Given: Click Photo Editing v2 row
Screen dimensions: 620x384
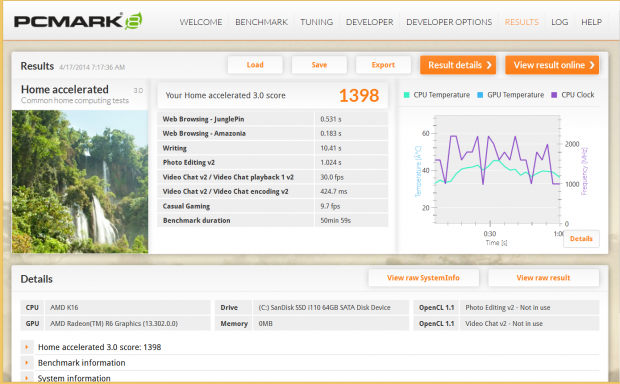Looking at the screenshot, I should coord(272,162).
